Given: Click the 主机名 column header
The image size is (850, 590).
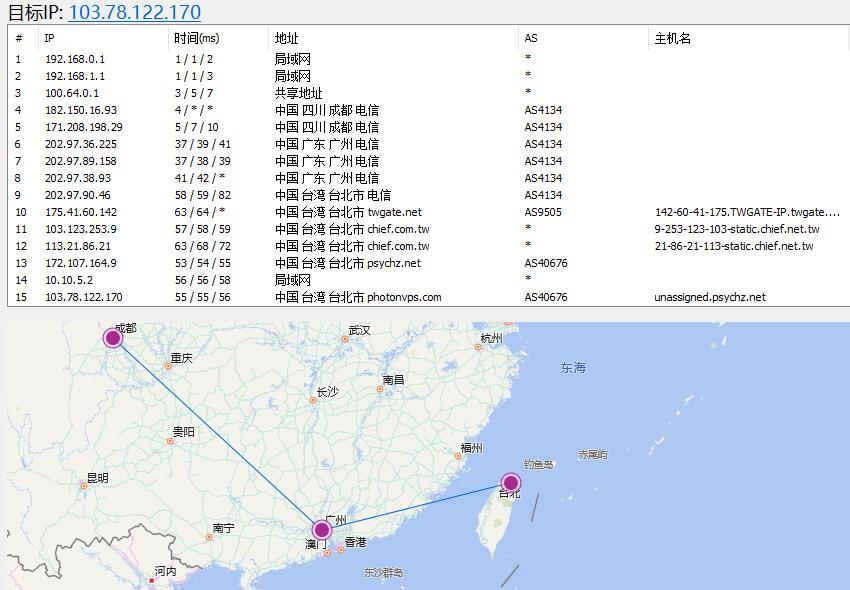Looking at the screenshot, I should coord(672,38).
